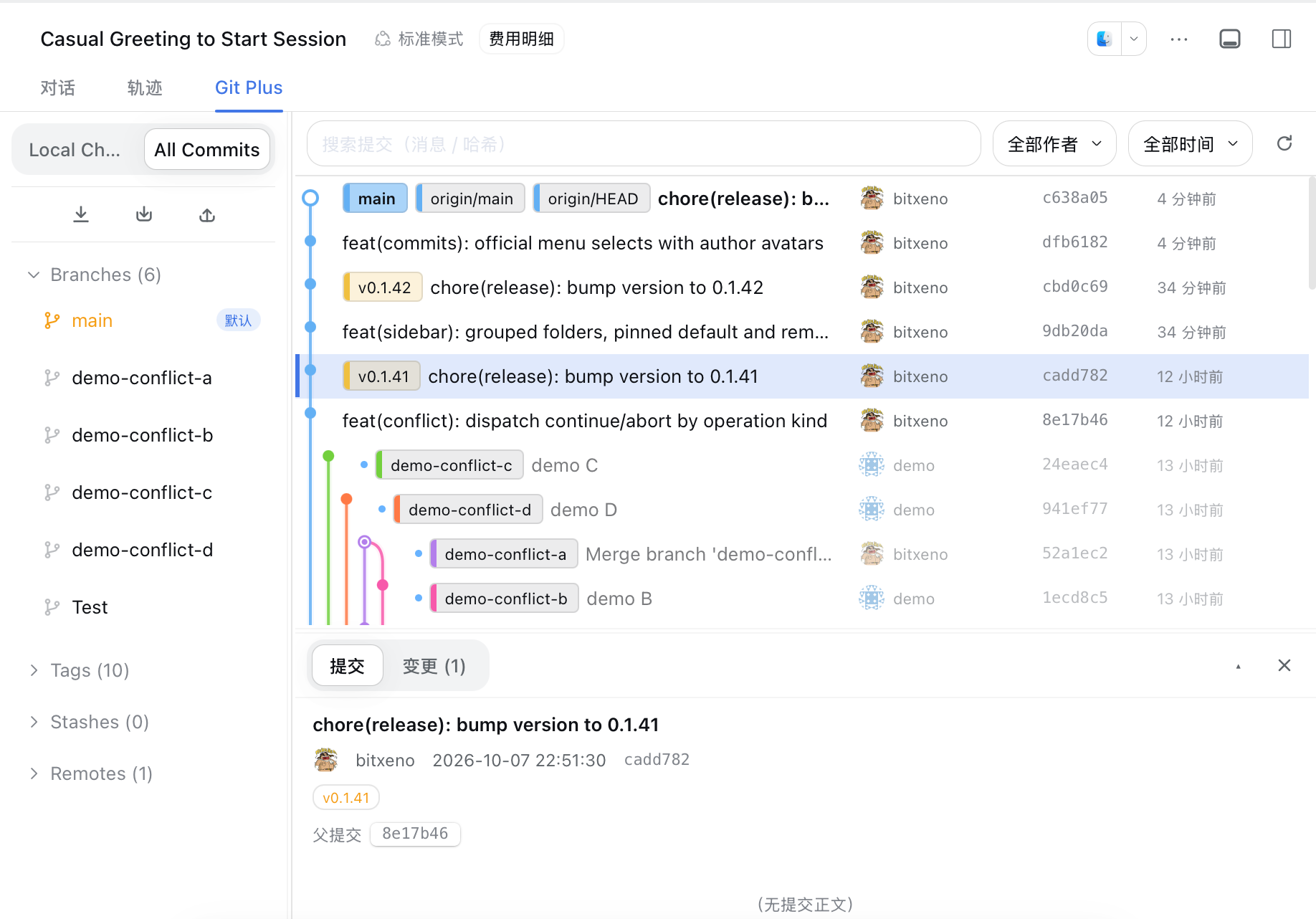Open the 全部时间 time filter dropdown

[x=1190, y=143]
